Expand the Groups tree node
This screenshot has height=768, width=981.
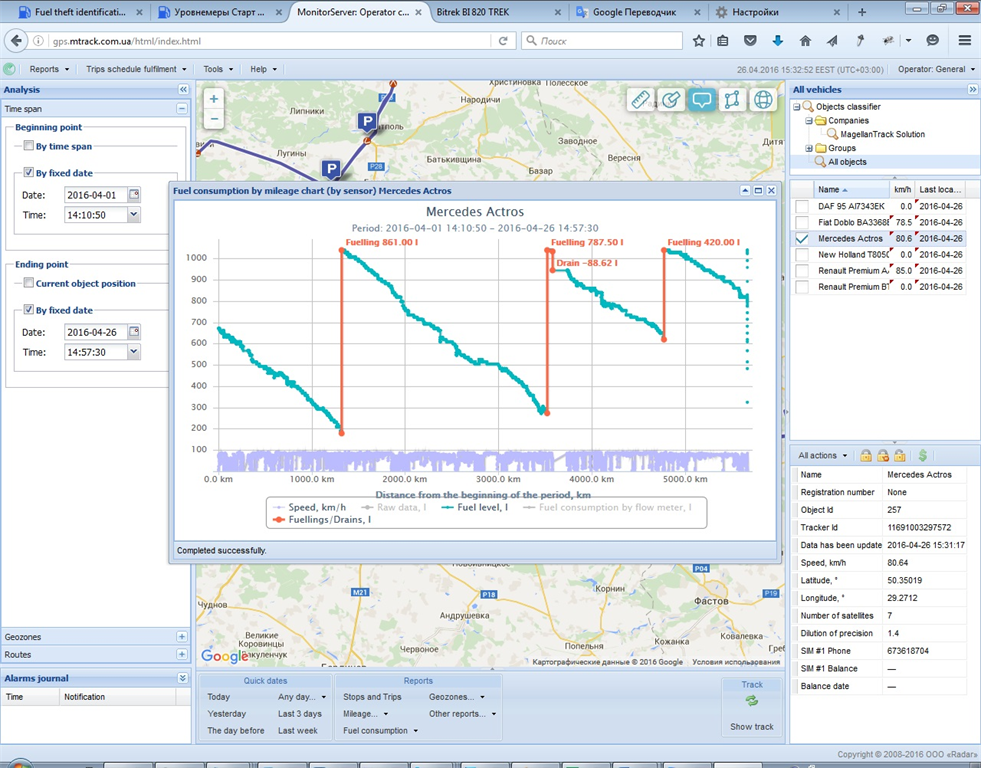tap(809, 148)
